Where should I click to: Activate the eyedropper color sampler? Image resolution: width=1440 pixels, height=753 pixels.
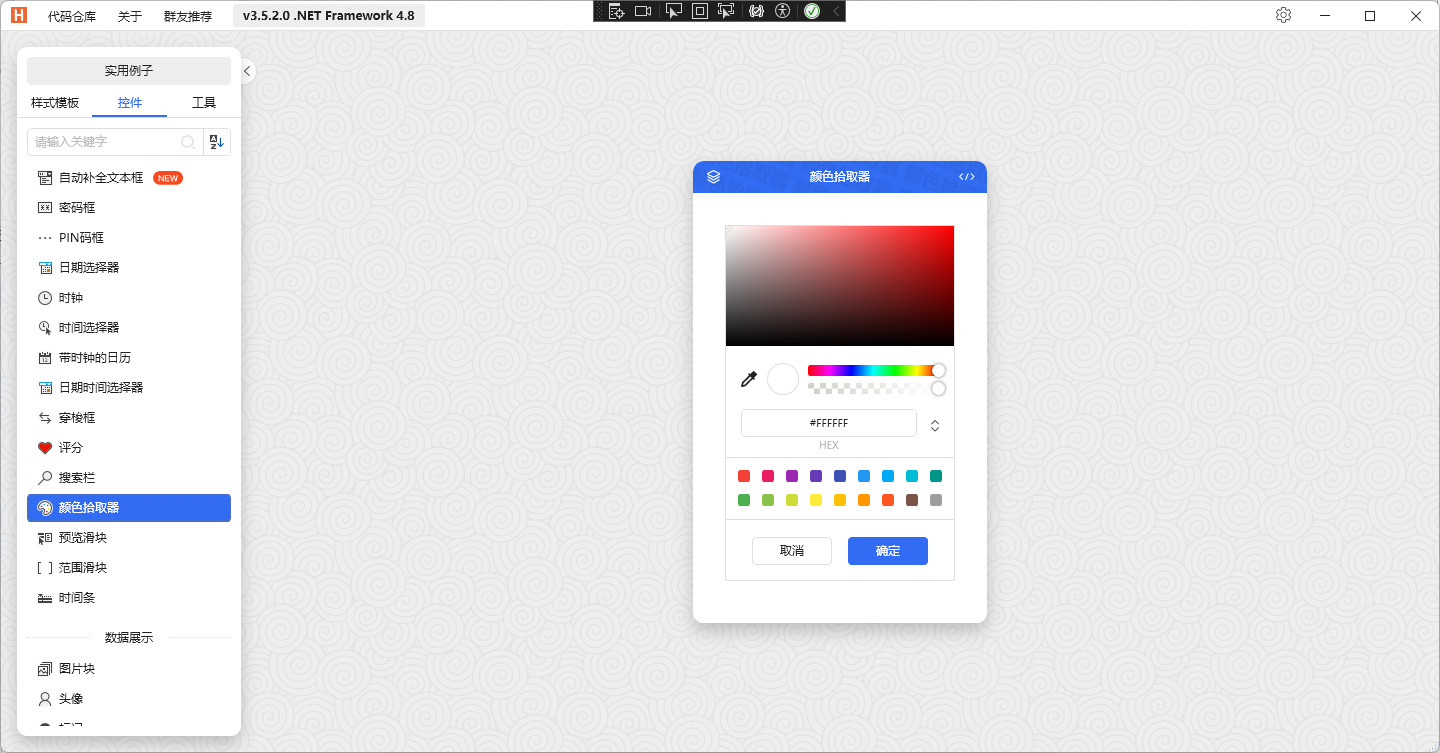(748, 379)
